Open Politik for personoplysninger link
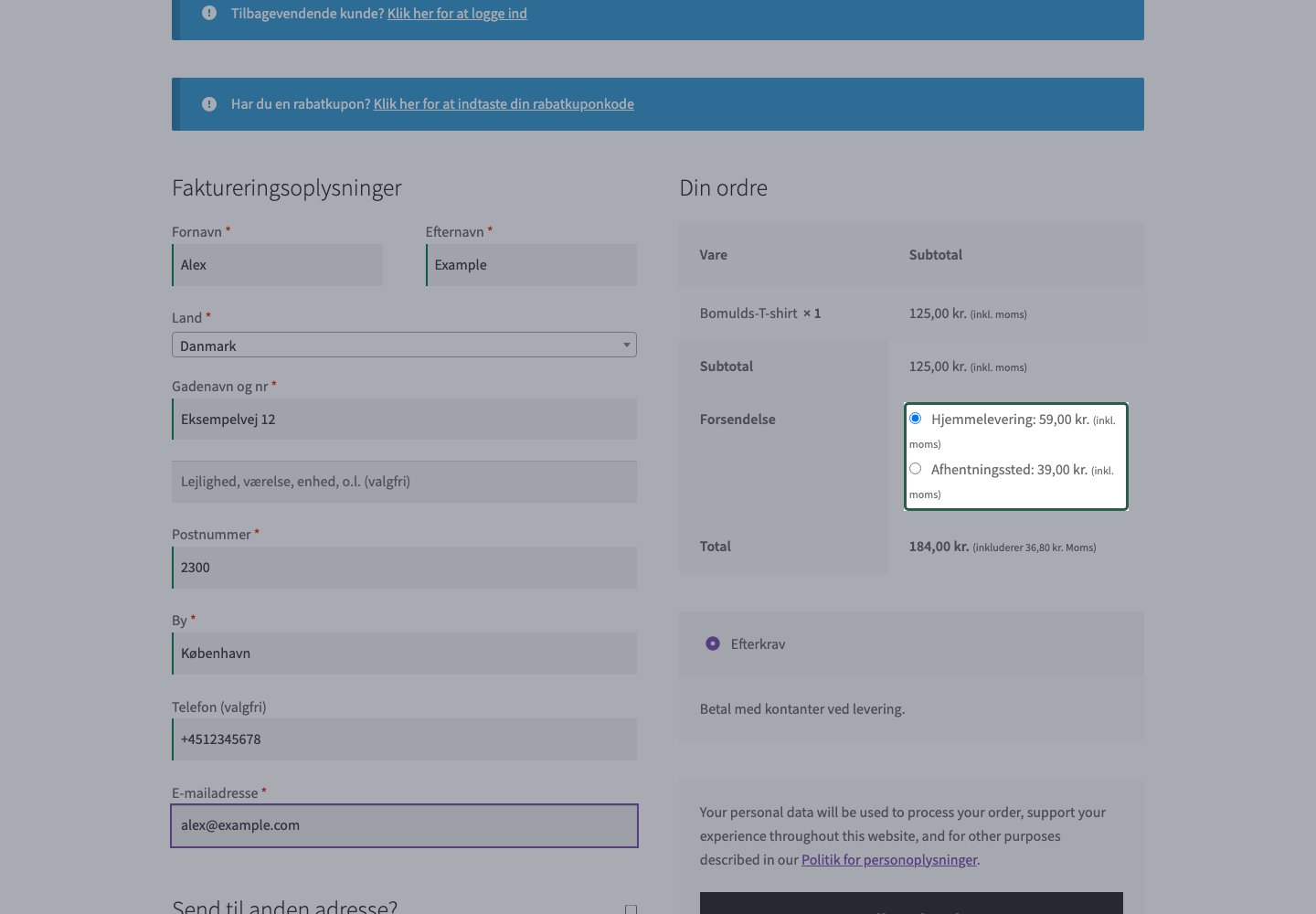 point(889,860)
